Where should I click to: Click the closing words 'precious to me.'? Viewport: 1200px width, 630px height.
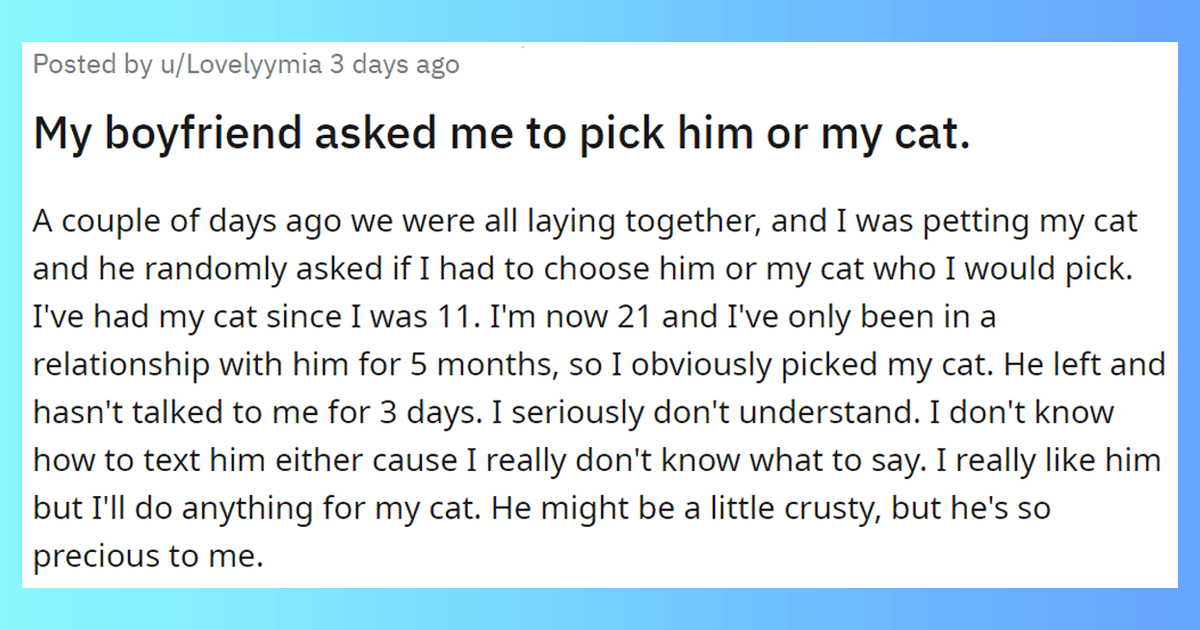[x=147, y=556]
